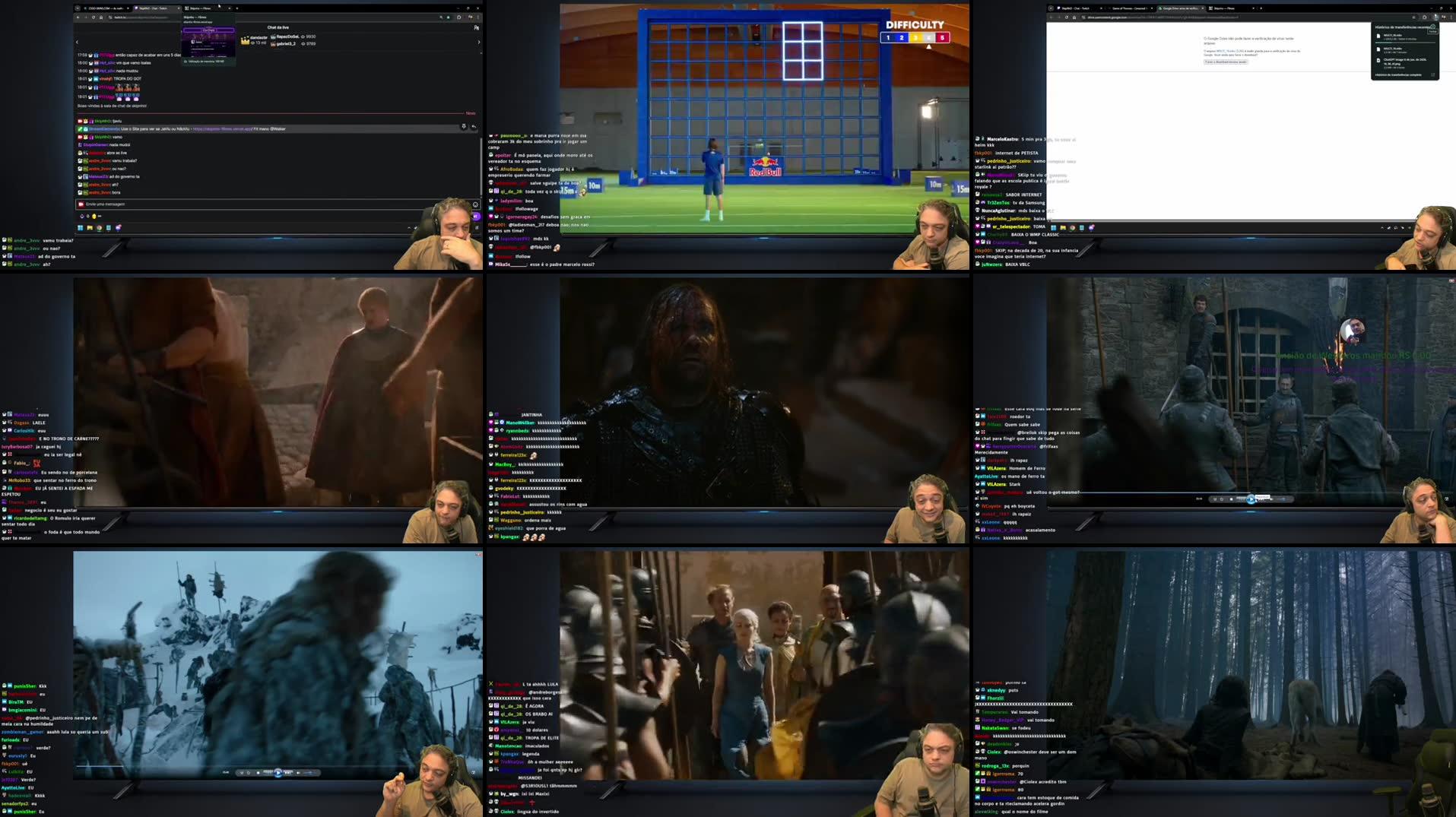Expand system tray chevron in top-left taskbar
This screenshot has width=1456, height=817.
(x=409, y=227)
